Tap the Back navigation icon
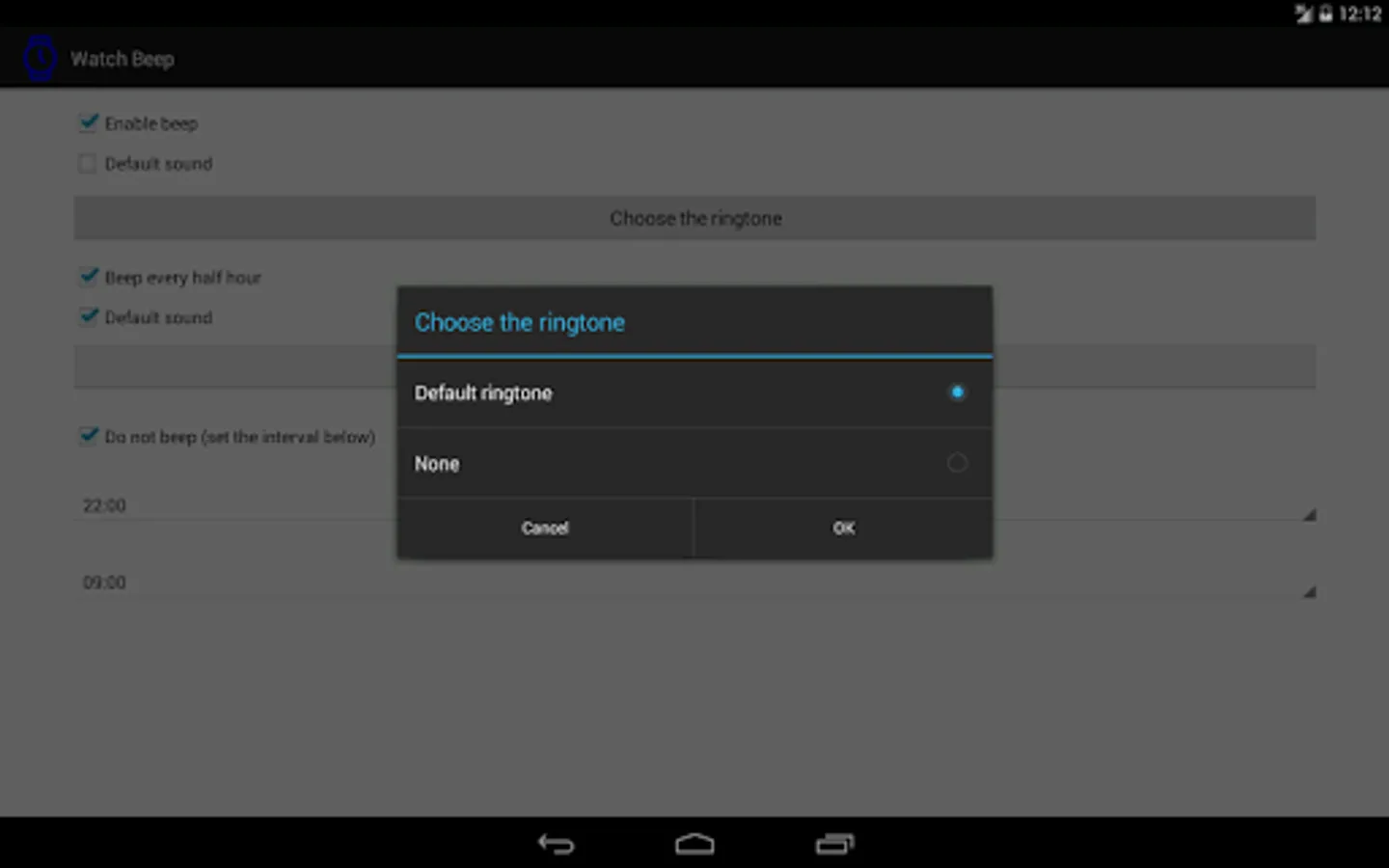Screen dimensions: 1389x868 click(556, 845)
